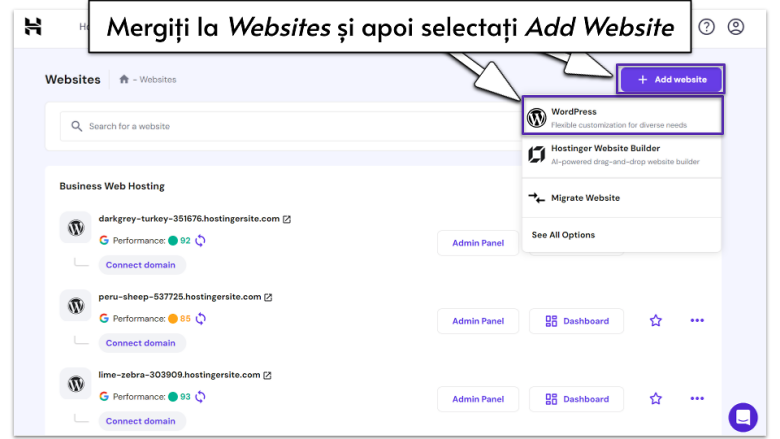The image size is (780, 439).
Task: Choose Migrate Website from the menu
Action: [622, 198]
